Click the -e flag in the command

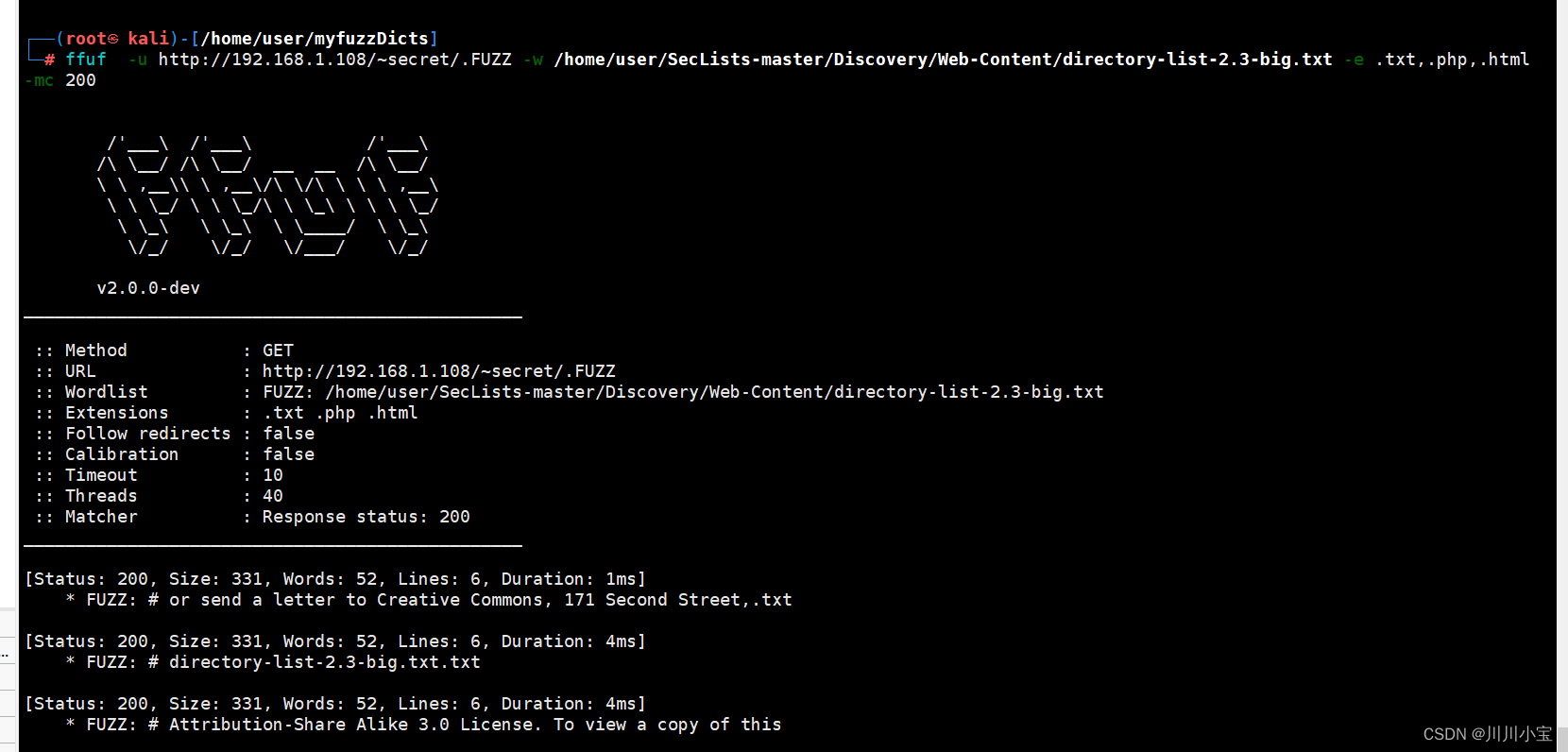[x=1355, y=60]
